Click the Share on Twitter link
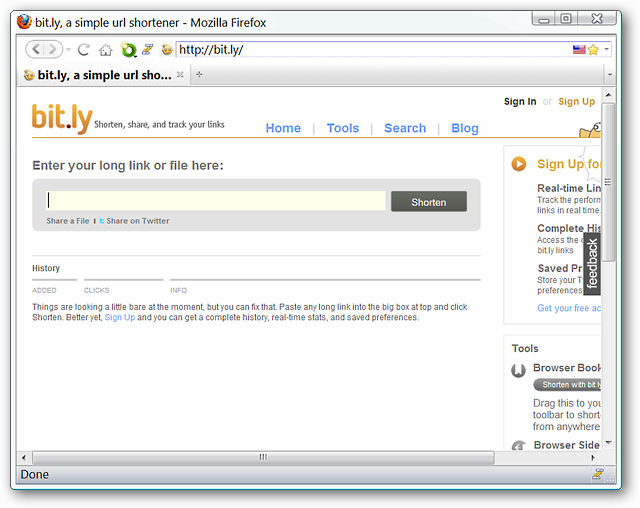This screenshot has height=508, width=640. [x=138, y=221]
